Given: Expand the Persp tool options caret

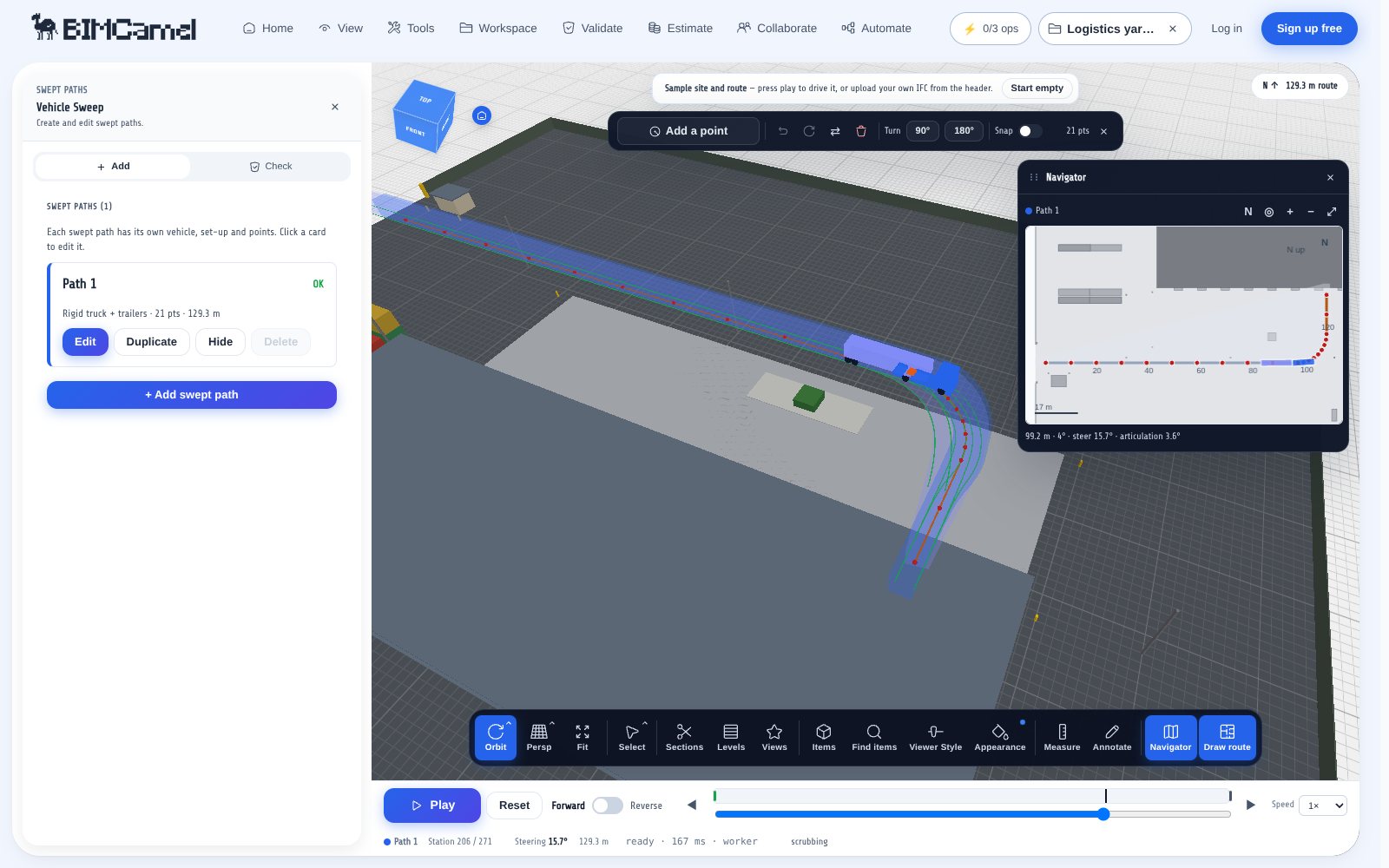Looking at the screenshot, I should 552,723.
